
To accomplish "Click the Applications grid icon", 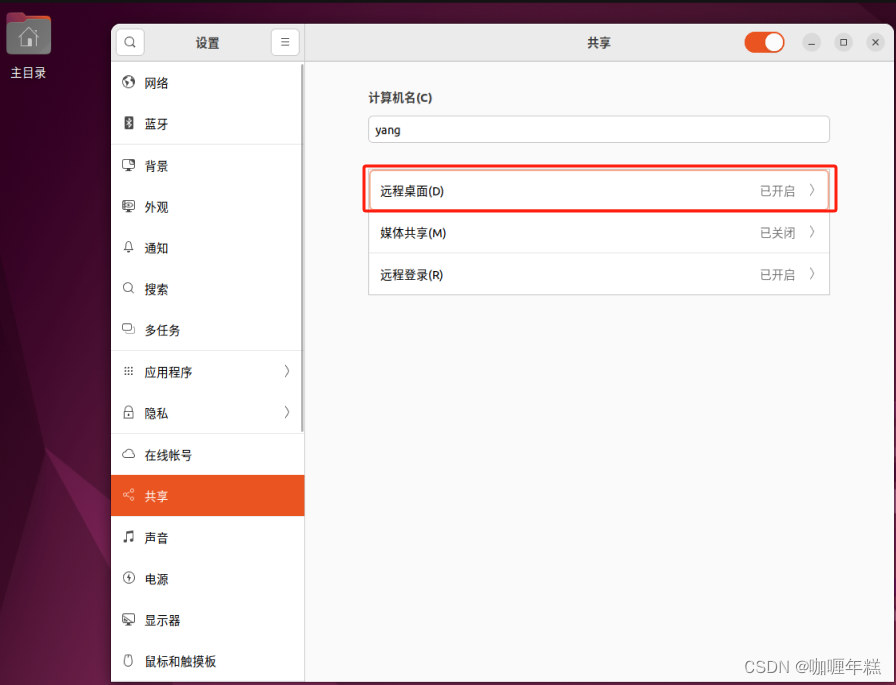I will click(129, 371).
